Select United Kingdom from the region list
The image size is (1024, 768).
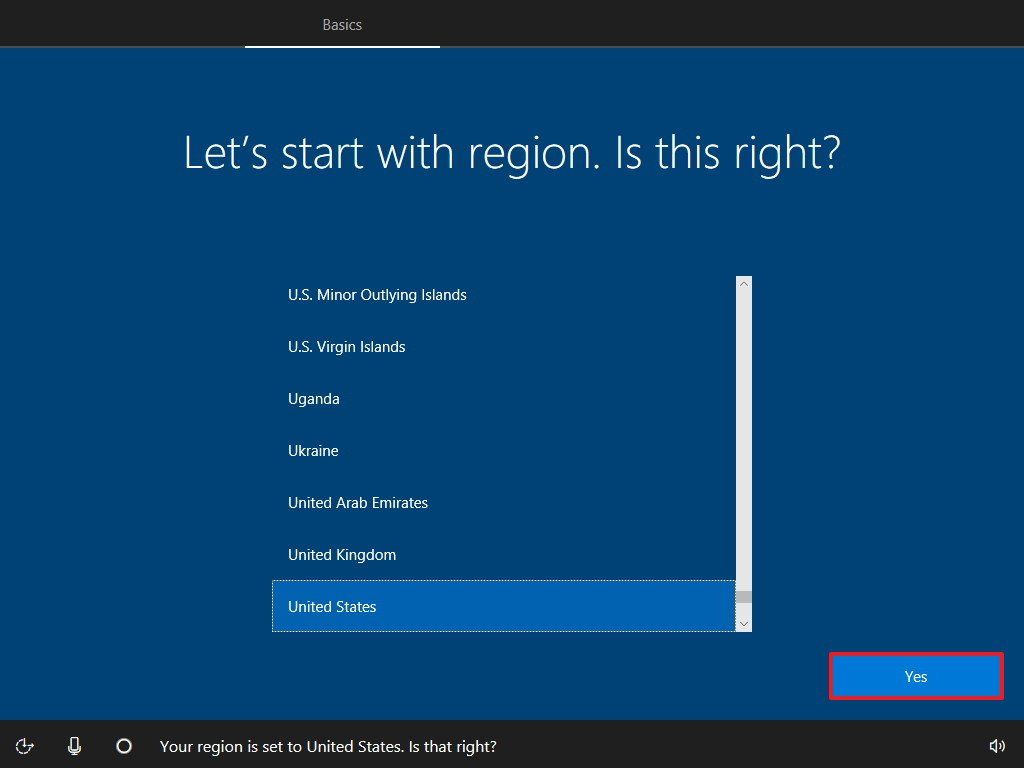click(x=340, y=554)
